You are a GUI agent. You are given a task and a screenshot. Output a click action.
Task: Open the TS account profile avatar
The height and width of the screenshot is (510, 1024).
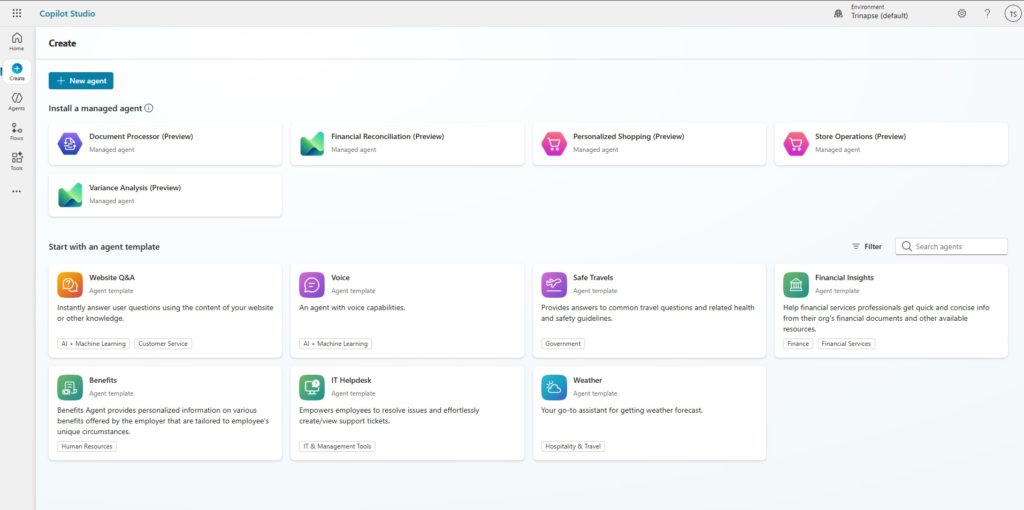(x=1011, y=13)
